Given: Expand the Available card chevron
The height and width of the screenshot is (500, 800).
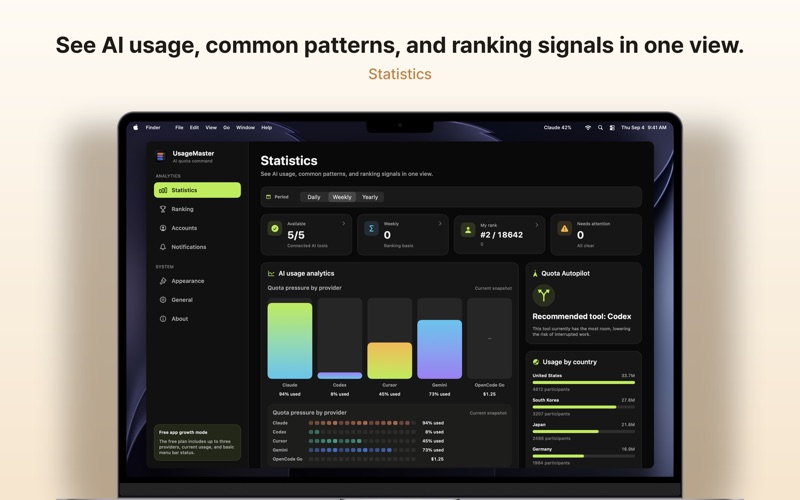Looking at the screenshot, I should 343,223.
